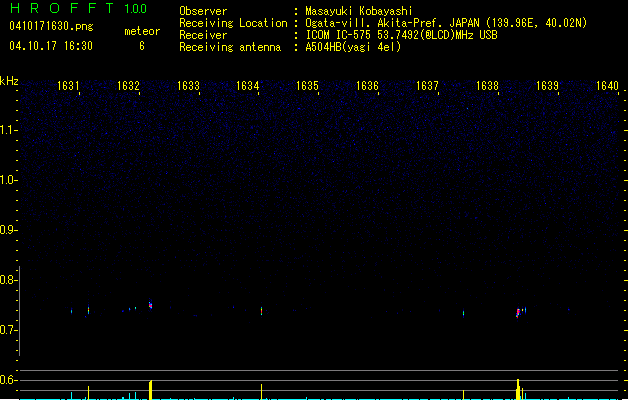Click the ICOM IC-575 receiver text
The image size is (629, 400).
(x=401, y=35)
